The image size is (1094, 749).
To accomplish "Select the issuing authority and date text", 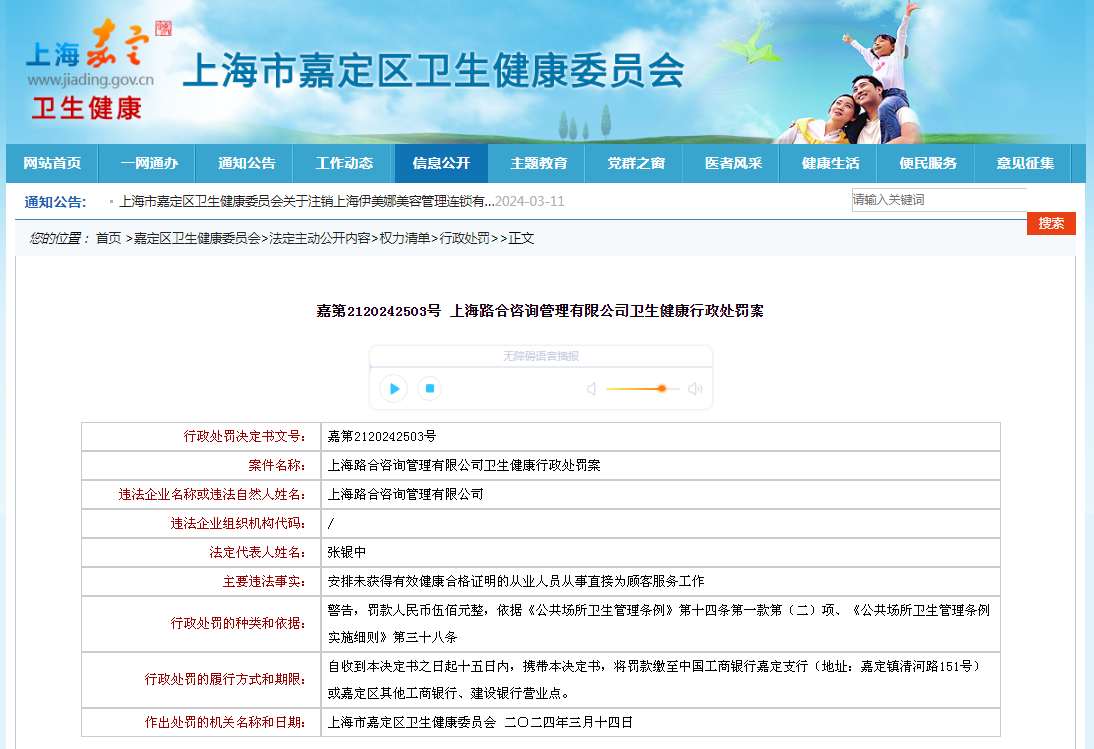I will point(480,722).
